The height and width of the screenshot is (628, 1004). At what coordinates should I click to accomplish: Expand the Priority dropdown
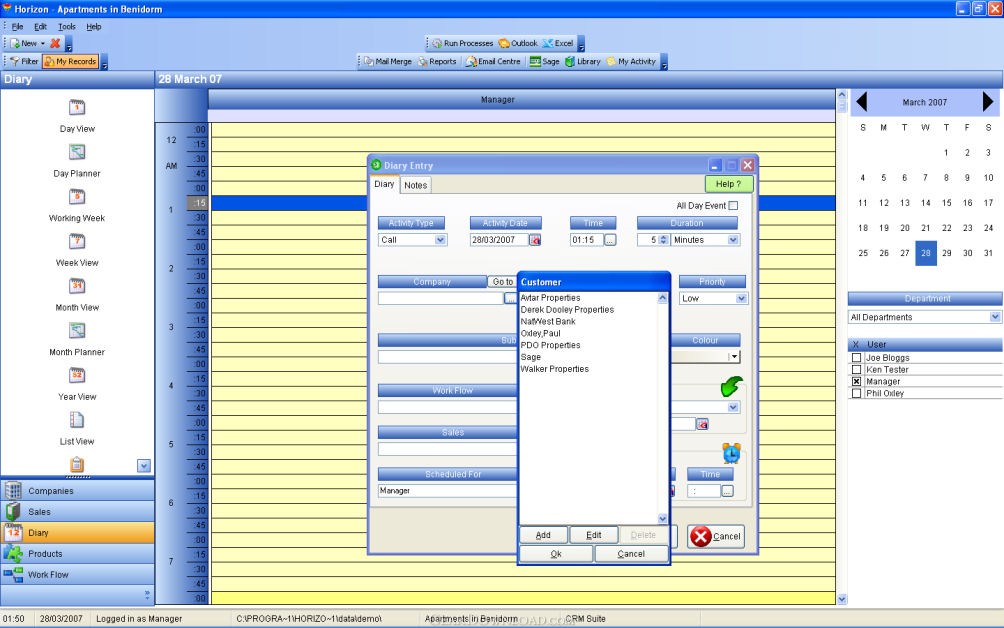coord(741,298)
